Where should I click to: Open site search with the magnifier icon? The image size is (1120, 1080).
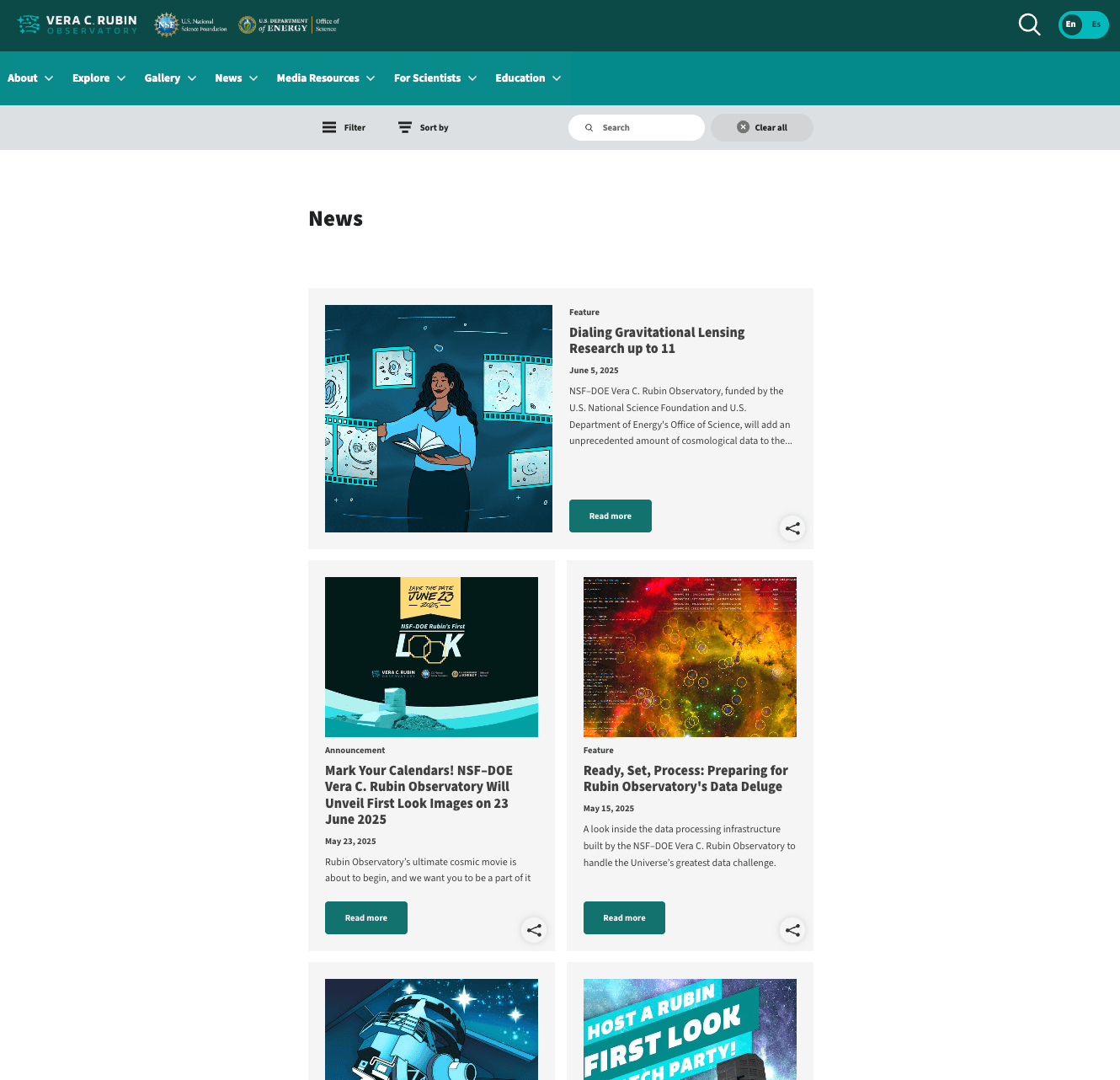(x=1029, y=24)
